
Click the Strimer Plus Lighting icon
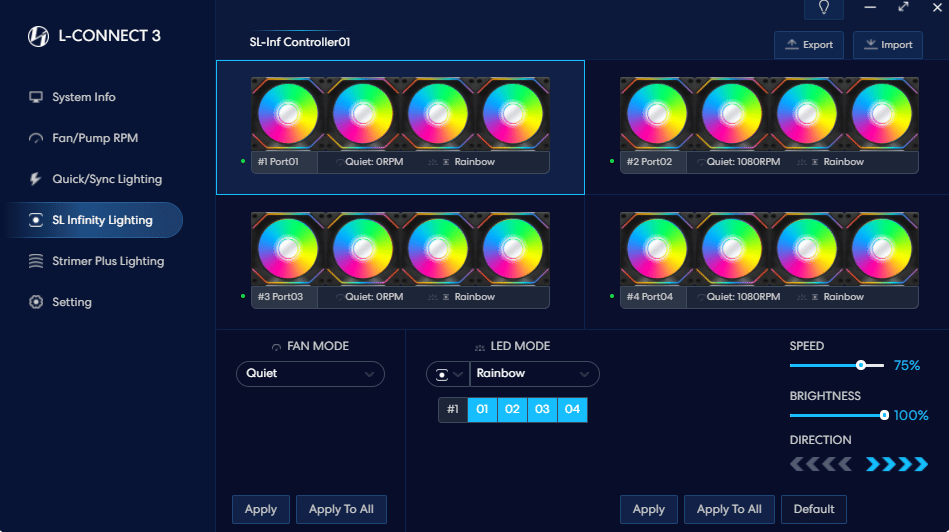coord(36,261)
